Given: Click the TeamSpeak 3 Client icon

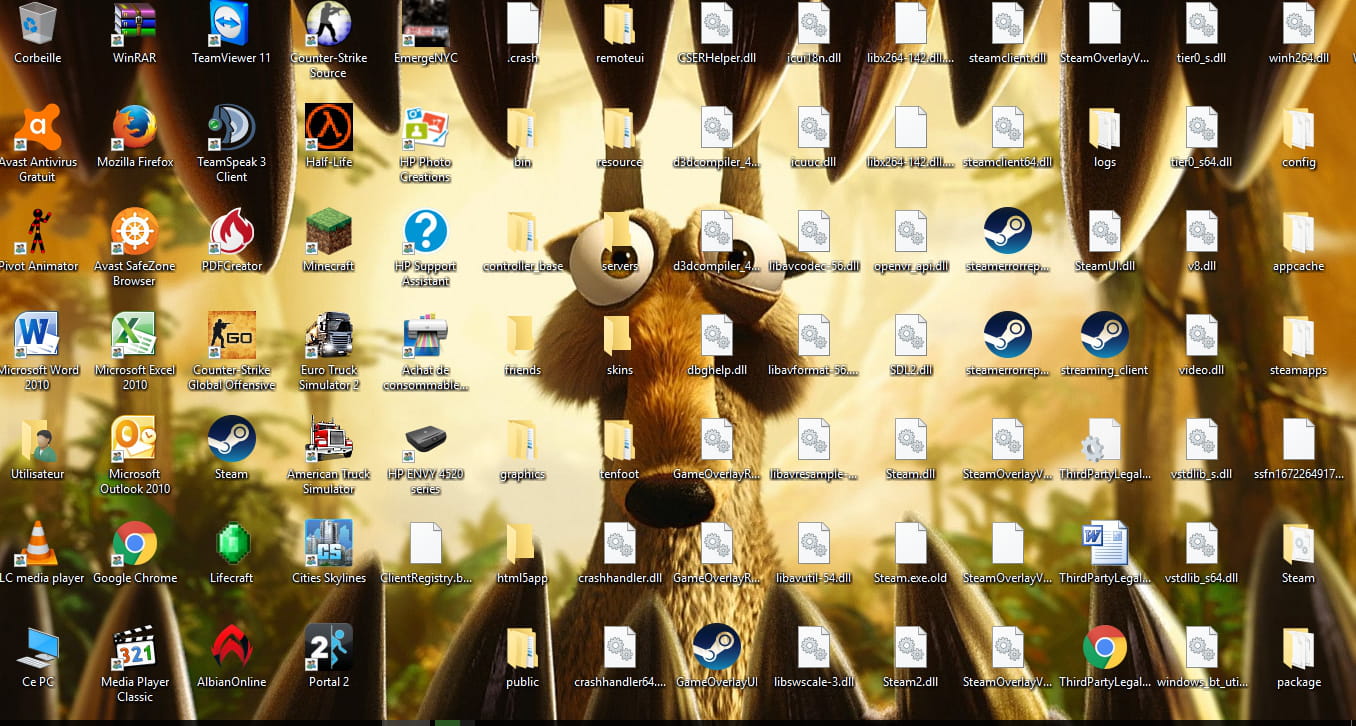Looking at the screenshot, I should click(231, 127).
